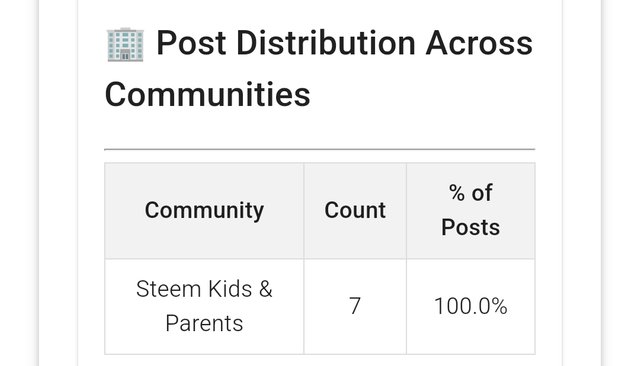
Task: Click the count value 7
Action: tap(355, 306)
